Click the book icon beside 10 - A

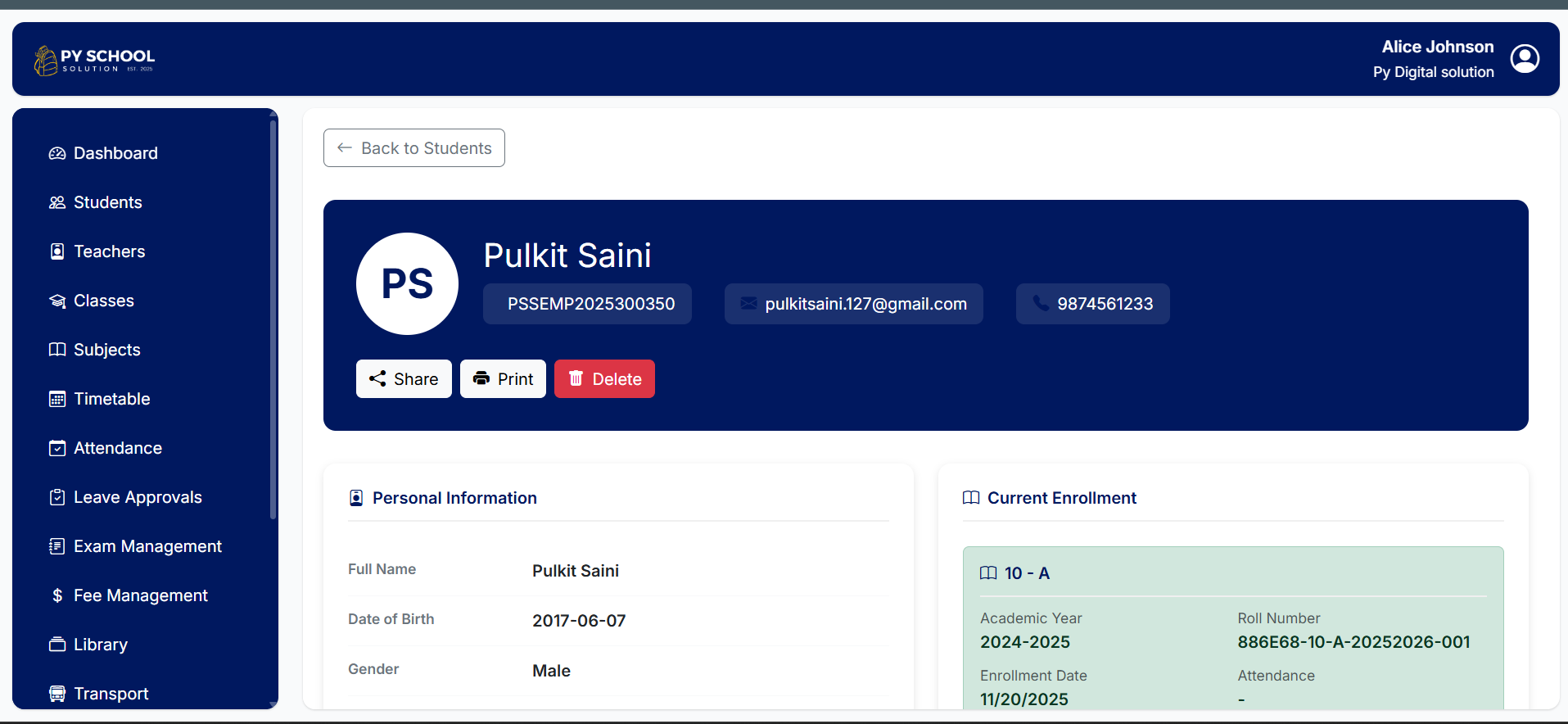(988, 573)
